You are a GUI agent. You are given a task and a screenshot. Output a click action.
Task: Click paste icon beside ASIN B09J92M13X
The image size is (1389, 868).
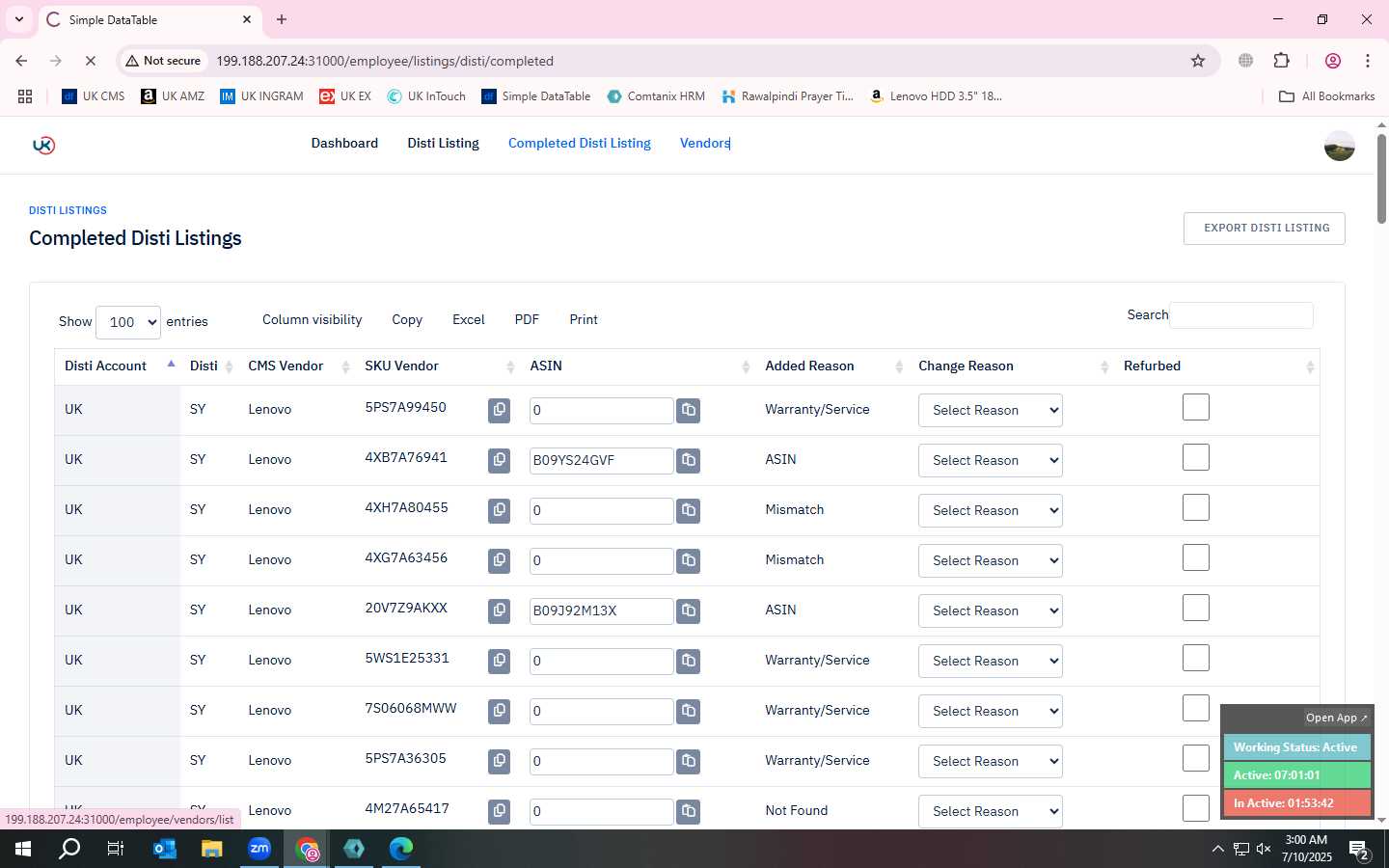pos(688,610)
